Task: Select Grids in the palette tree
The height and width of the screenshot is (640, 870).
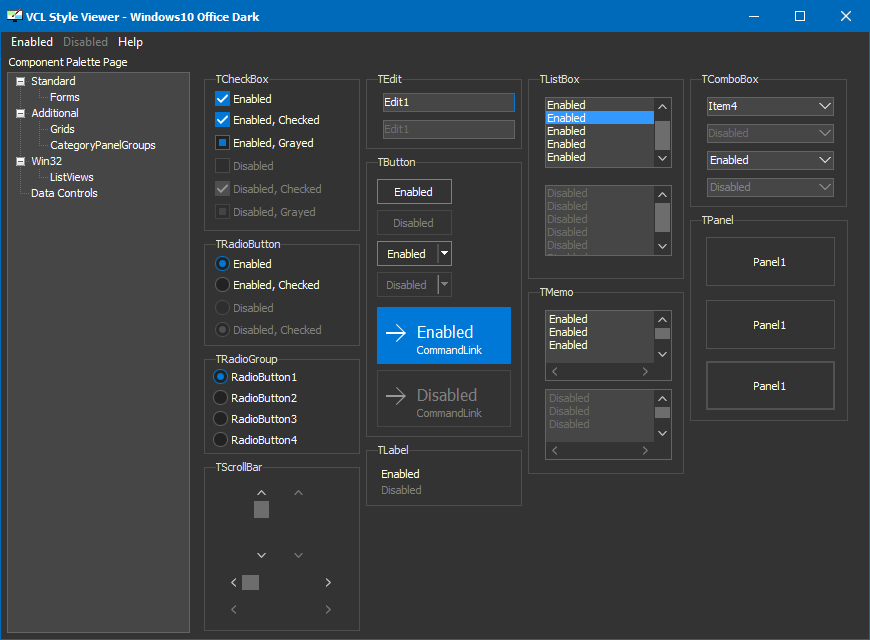Action: (62, 129)
